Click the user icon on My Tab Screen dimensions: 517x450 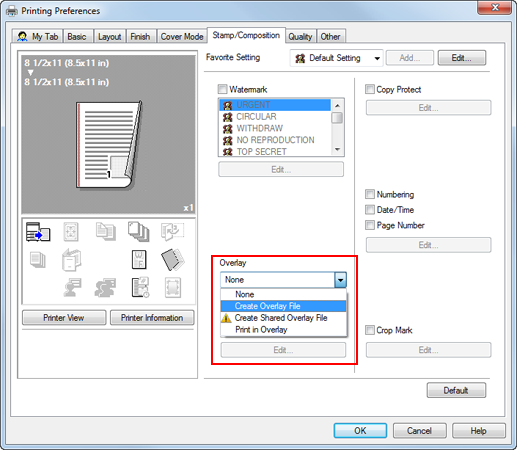[x=23, y=36]
